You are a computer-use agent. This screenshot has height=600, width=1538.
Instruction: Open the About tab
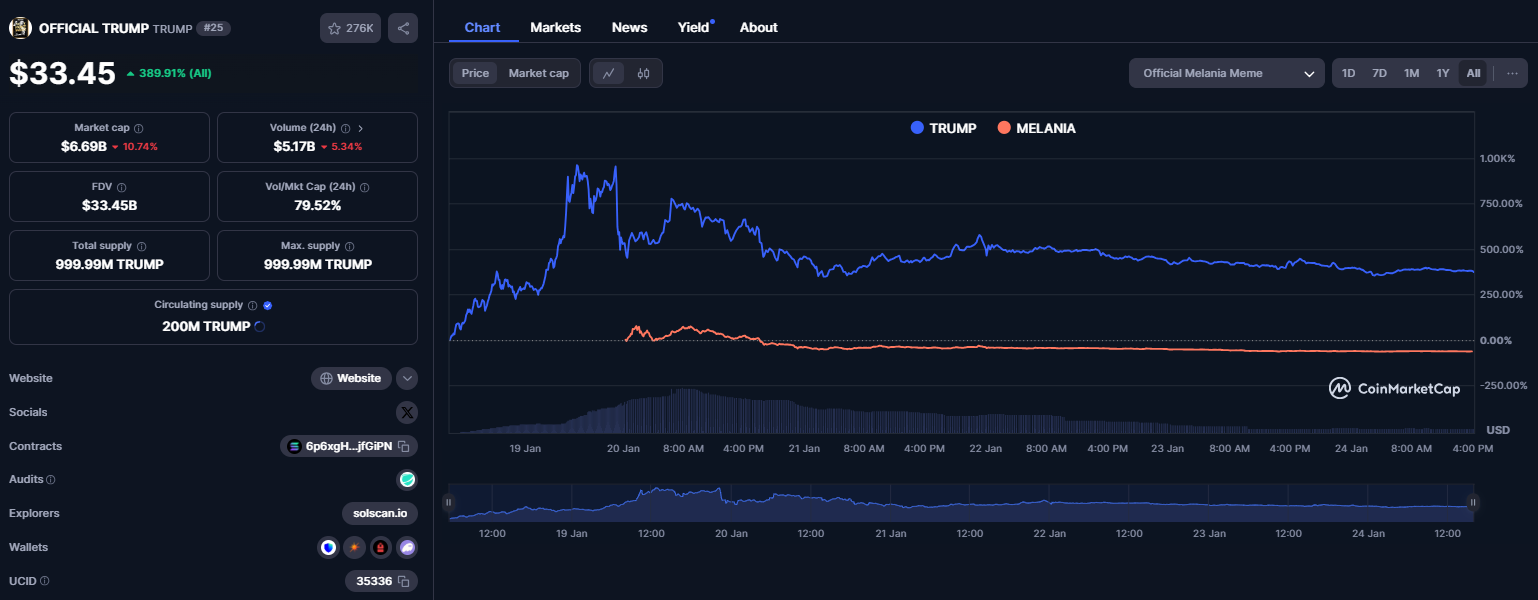click(758, 27)
